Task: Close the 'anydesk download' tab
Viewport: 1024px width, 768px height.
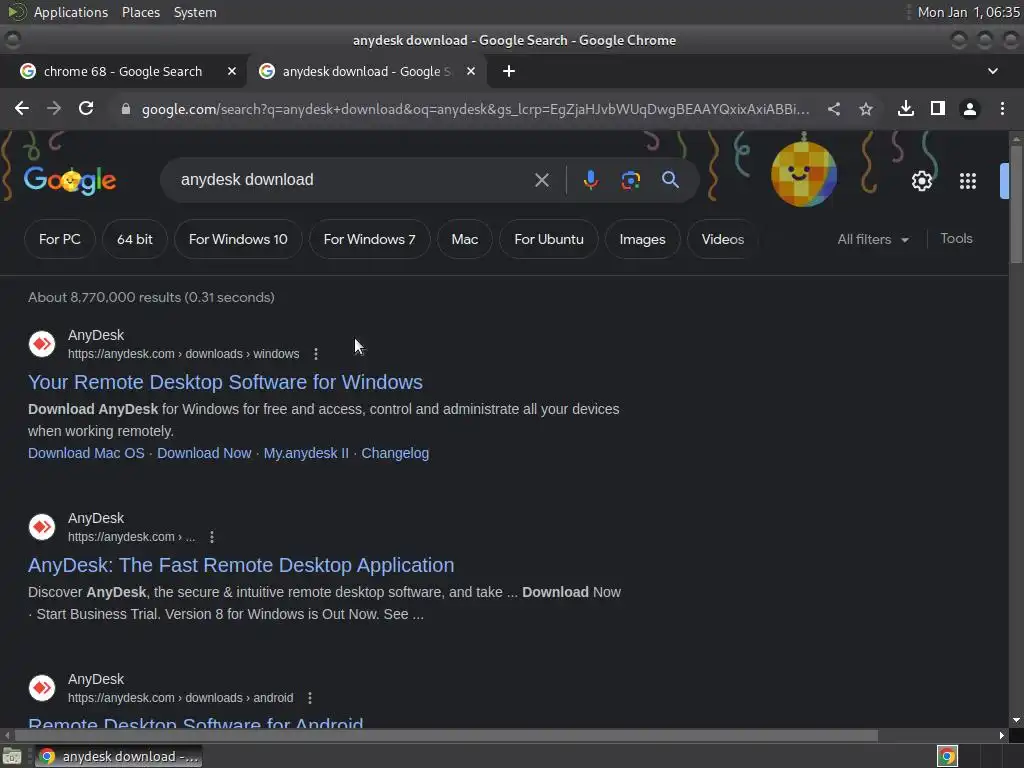Action: (471, 71)
